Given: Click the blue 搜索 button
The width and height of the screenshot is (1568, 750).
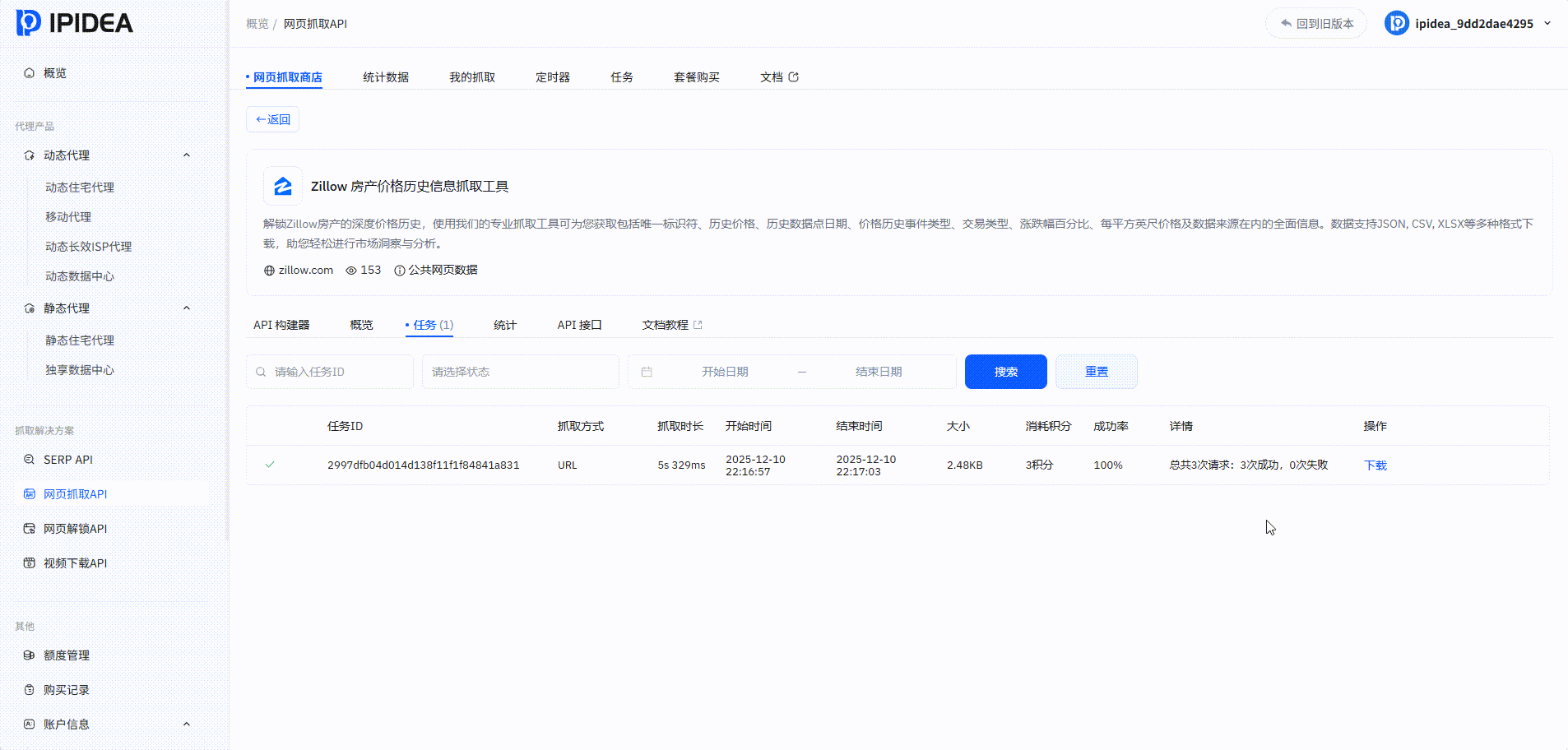Looking at the screenshot, I should 1006,372.
